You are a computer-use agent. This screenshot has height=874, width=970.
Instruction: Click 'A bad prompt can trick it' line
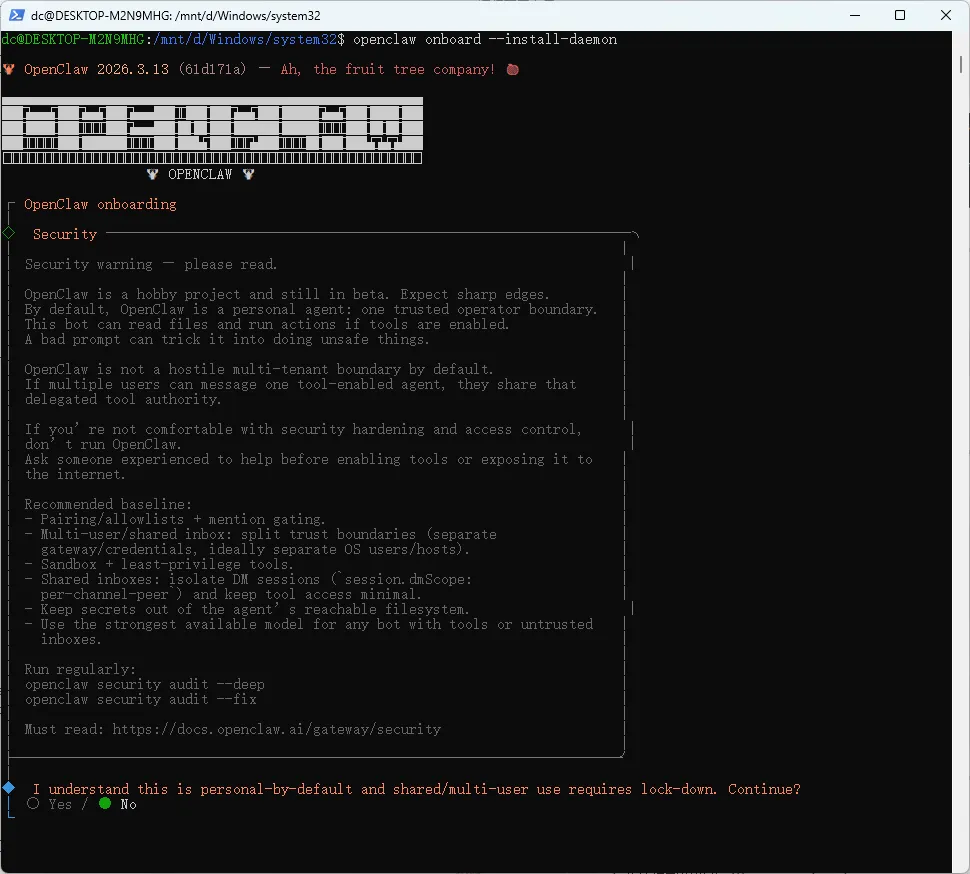point(227,340)
